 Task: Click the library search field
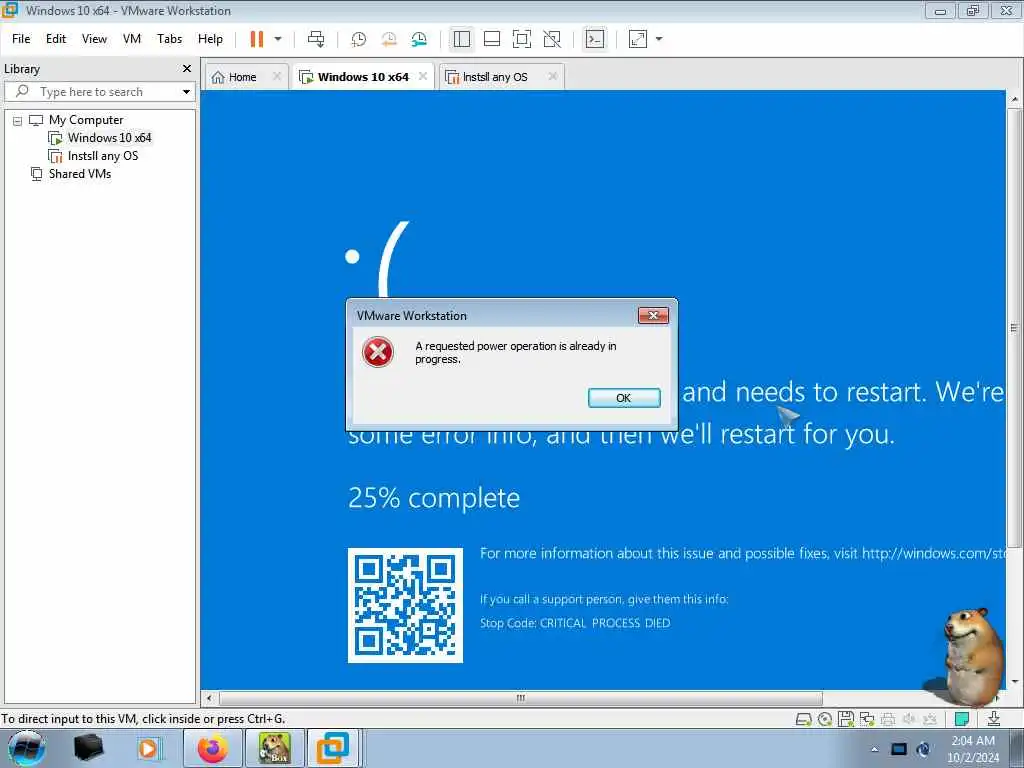click(x=98, y=92)
